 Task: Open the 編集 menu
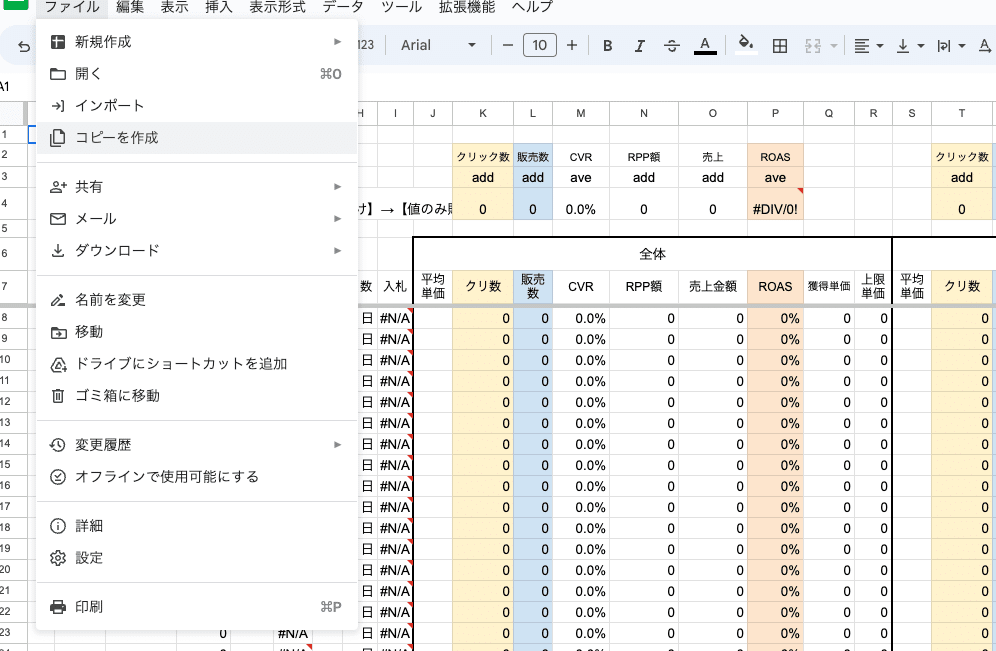tap(130, 7)
